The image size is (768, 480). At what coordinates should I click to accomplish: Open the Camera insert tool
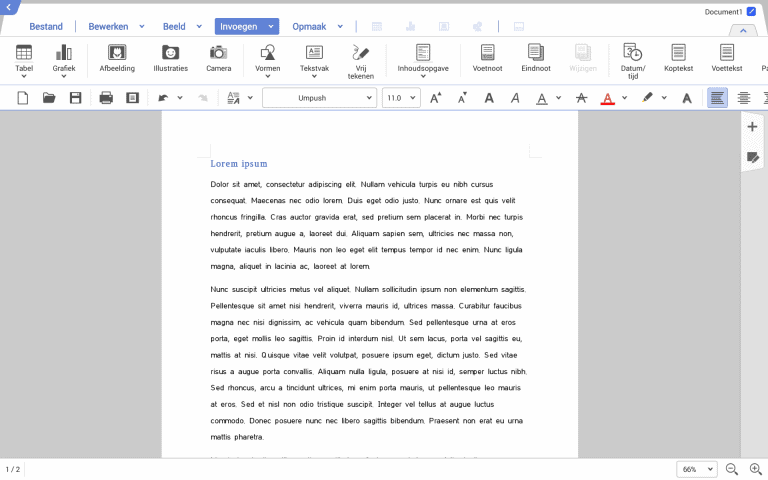(218, 59)
